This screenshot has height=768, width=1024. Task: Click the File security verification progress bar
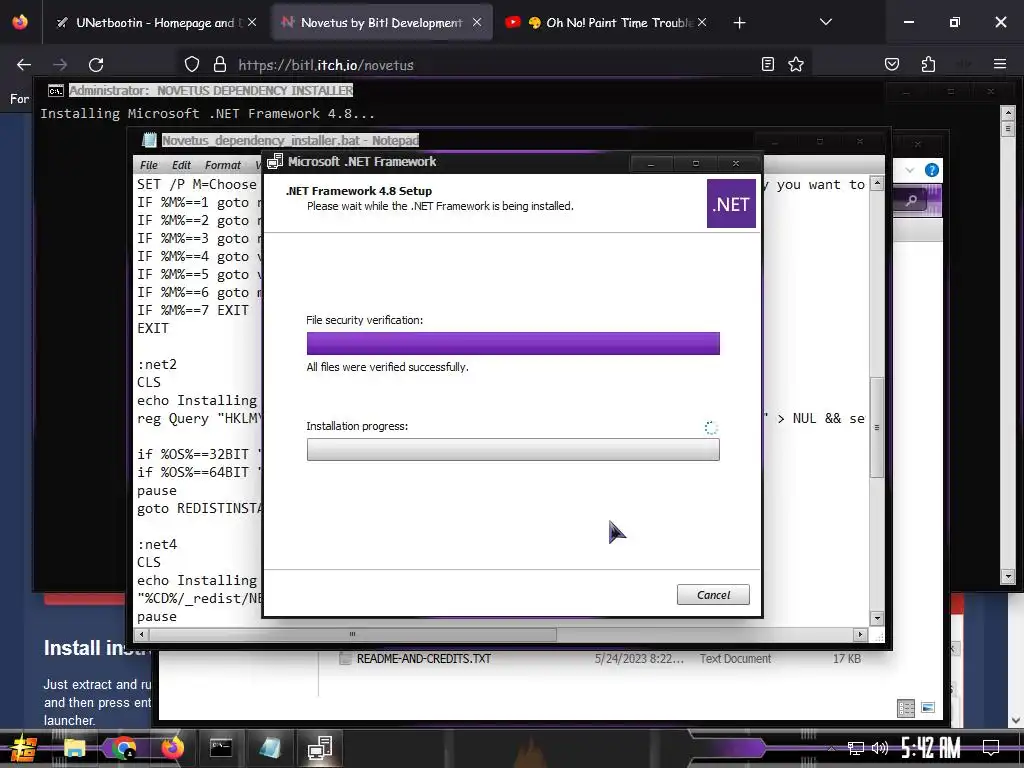pos(513,344)
